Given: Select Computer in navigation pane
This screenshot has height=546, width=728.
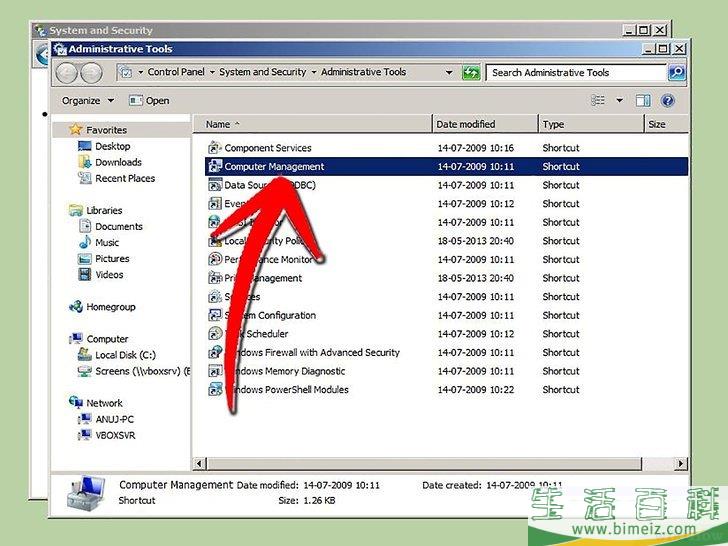Looking at the screenshot, I should 99,339.
